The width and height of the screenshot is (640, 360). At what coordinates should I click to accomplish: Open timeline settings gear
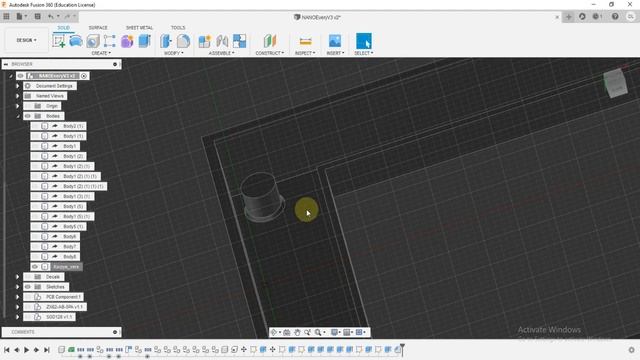[x=631, y=350]
